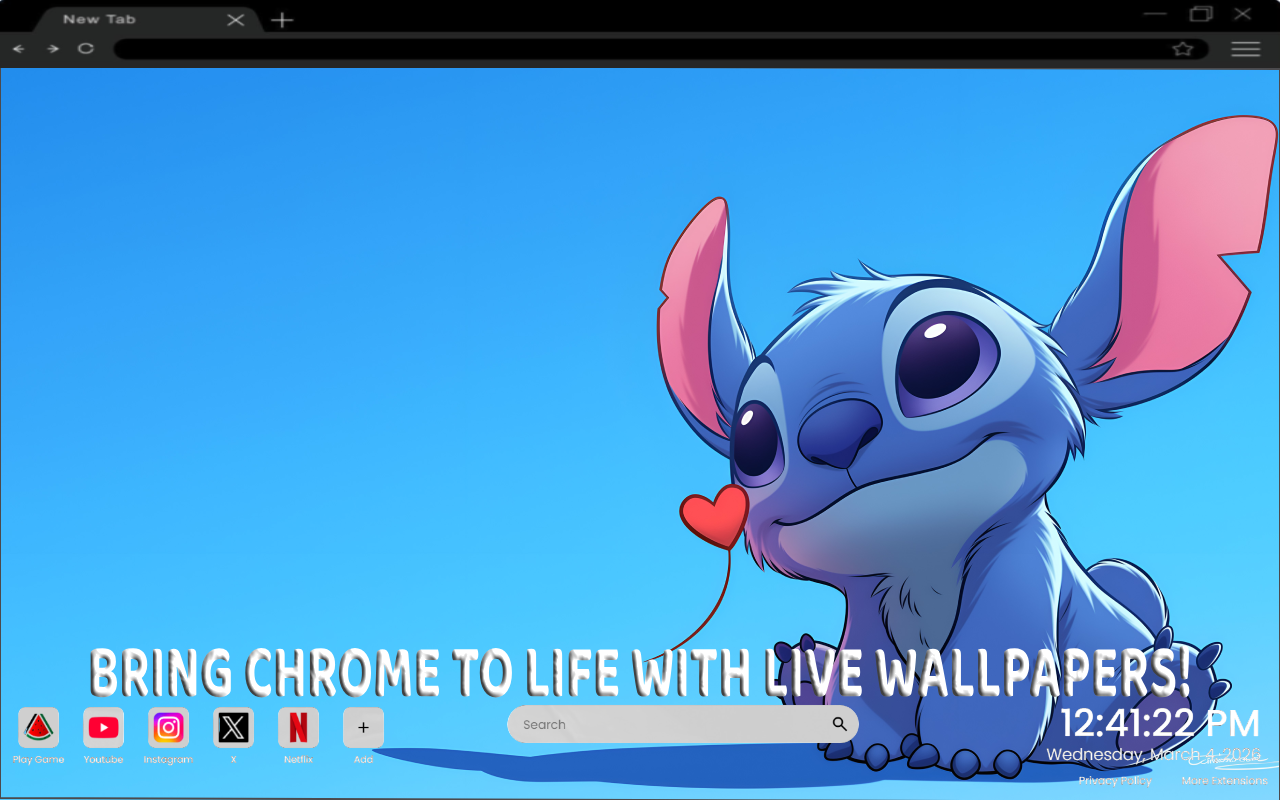1280x800 pixels.
Task: Close the browser window
Action: pos(1242,14)
